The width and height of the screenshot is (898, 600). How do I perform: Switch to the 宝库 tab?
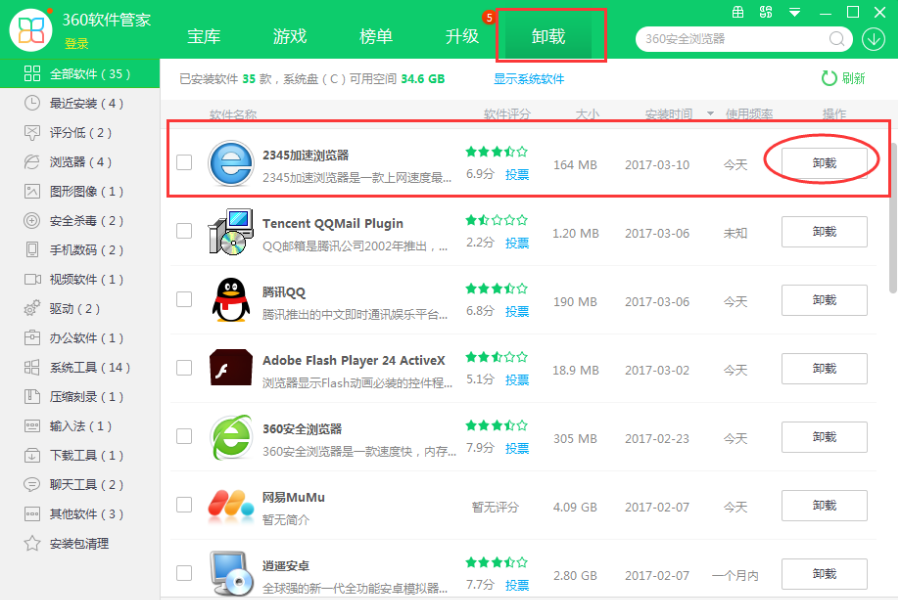click(x=204, y=37)
